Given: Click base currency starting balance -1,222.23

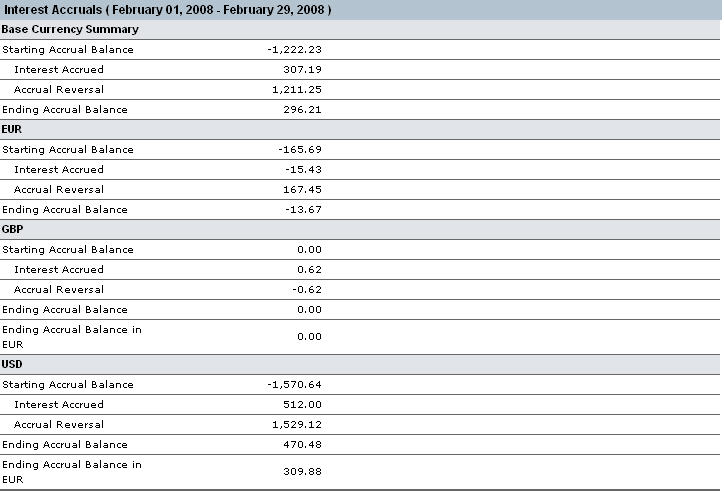Looking at the screenshot, I should click(x=294, y=49).
